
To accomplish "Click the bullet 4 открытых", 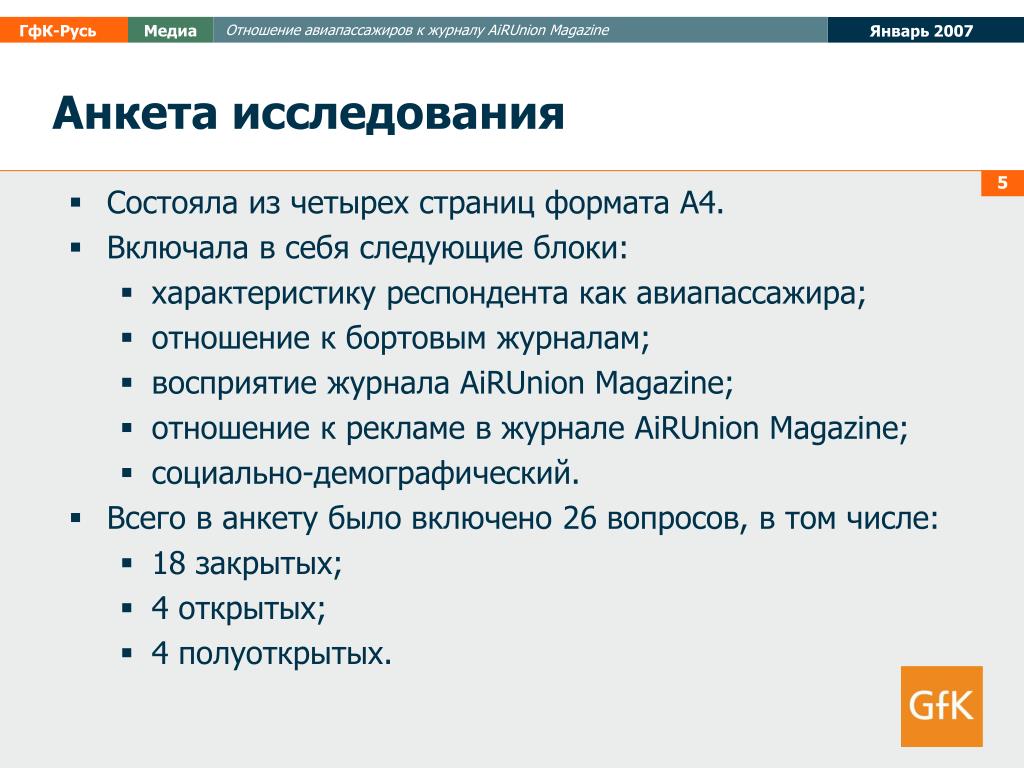I will (x=238, y=609).
